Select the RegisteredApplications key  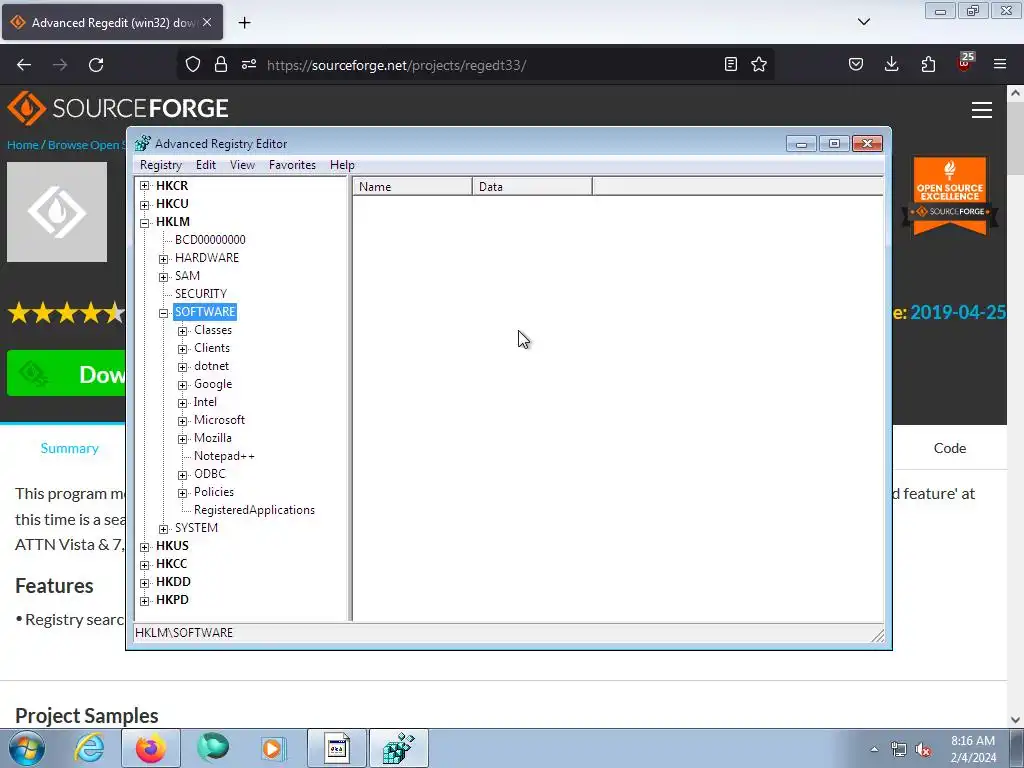(254, 510)
